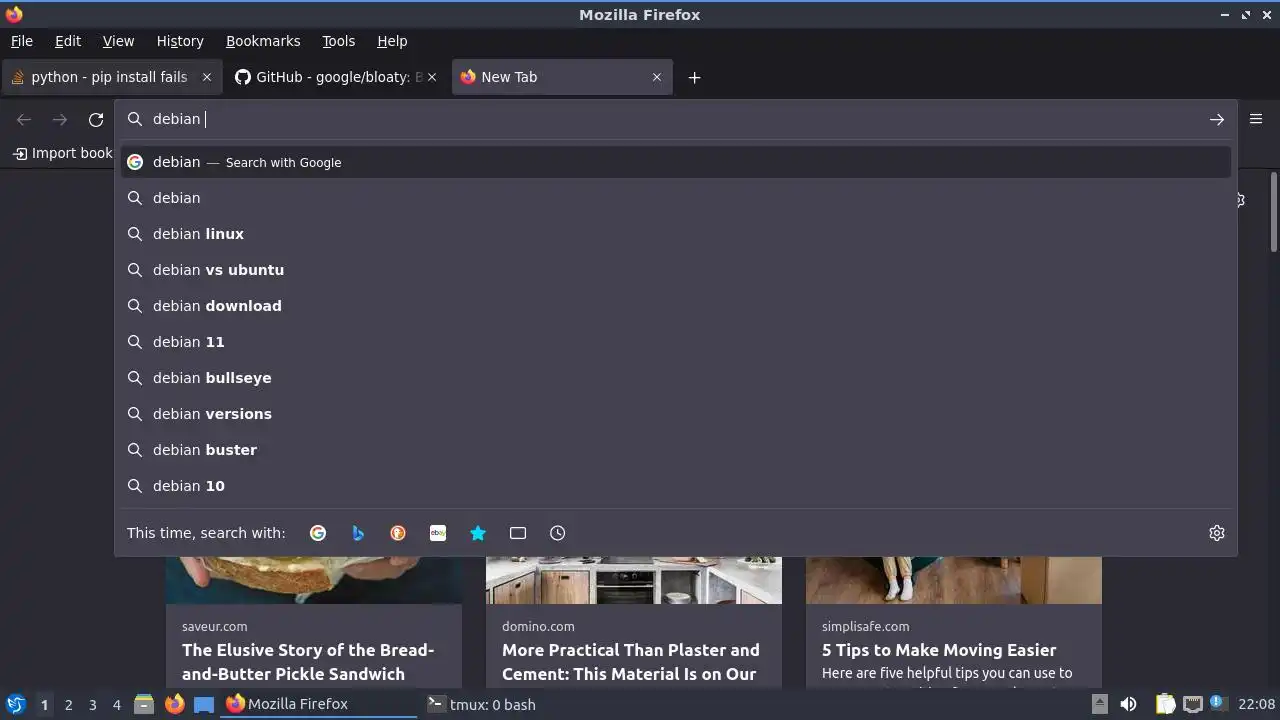Switch to 'tmux: 0 bash' taskbar window
1280x720 pixels.
click(519, 704)
